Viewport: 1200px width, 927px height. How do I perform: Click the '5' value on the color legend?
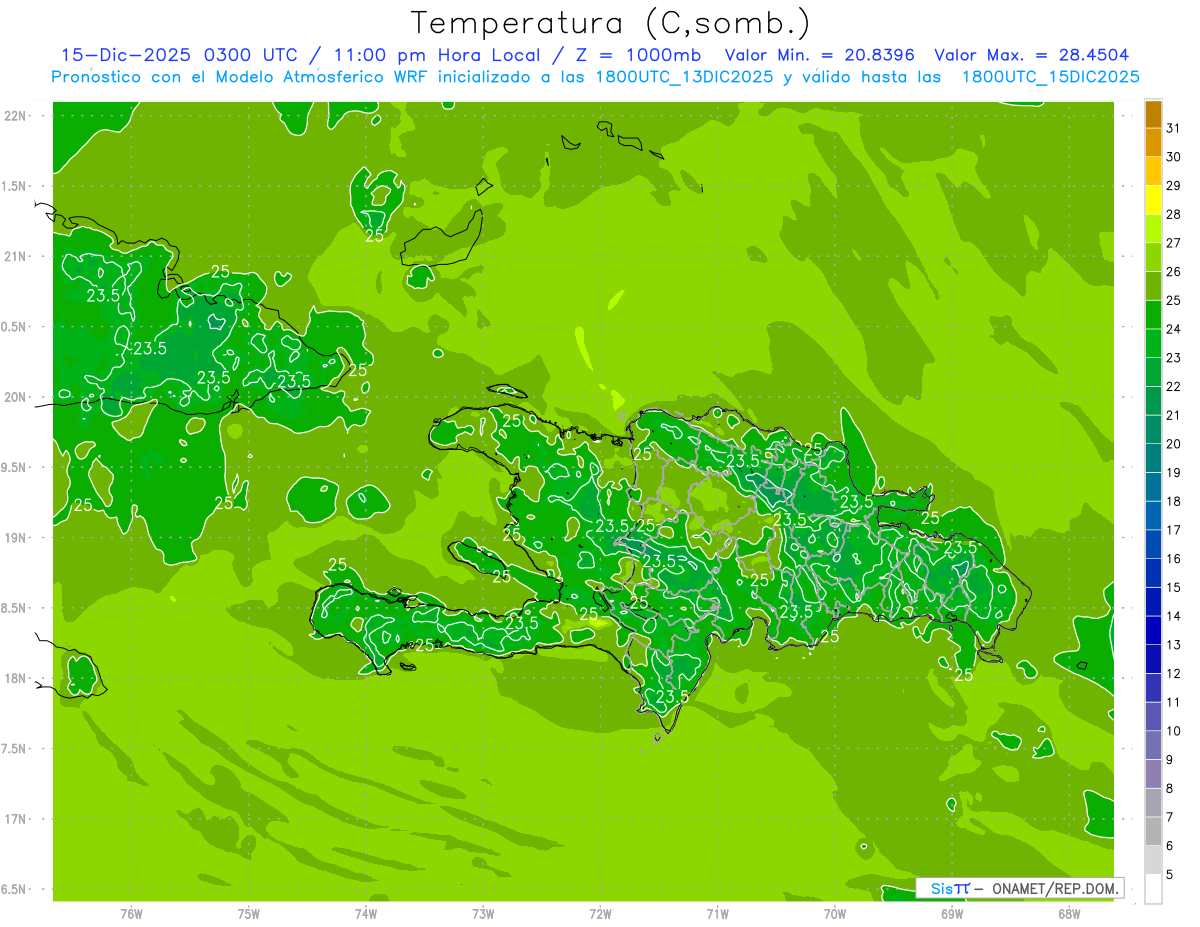(1169, 875)
